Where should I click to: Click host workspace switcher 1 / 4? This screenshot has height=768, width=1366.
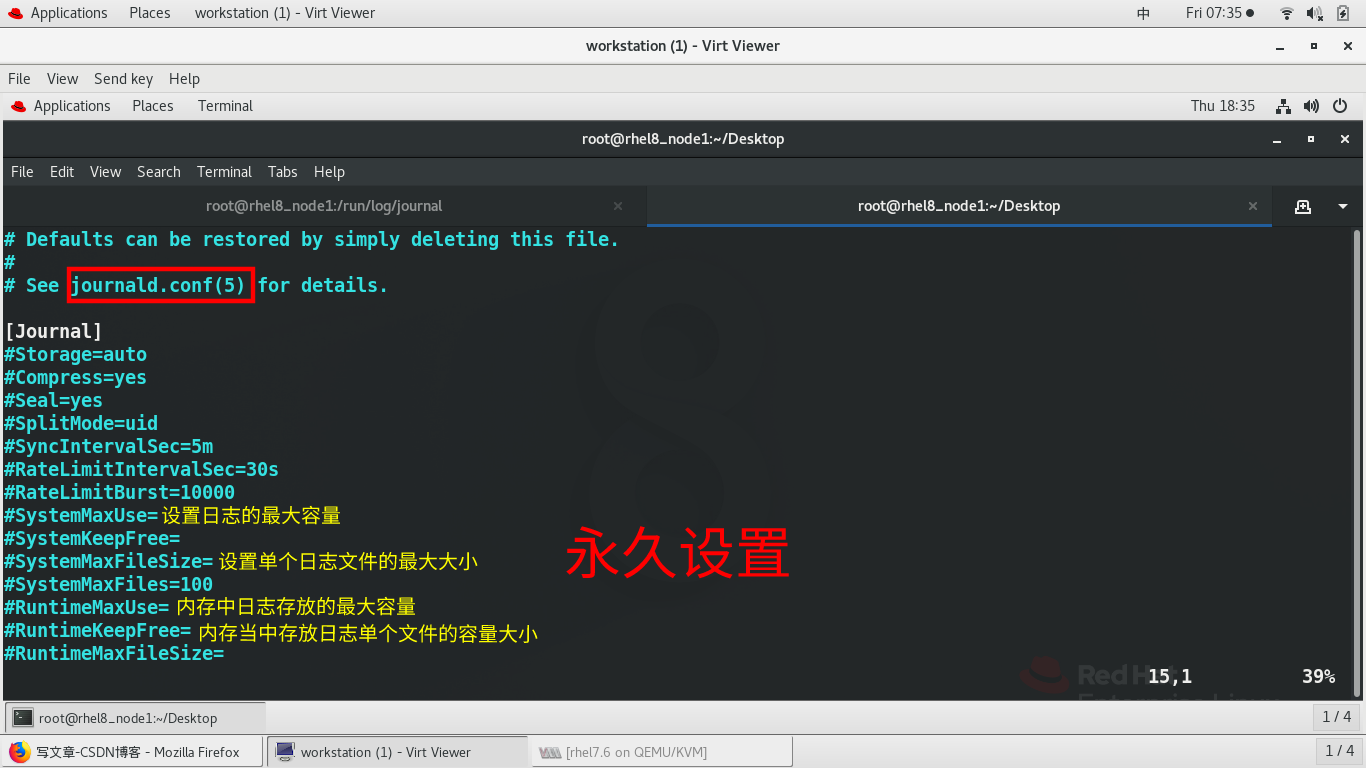(1339, 751)
